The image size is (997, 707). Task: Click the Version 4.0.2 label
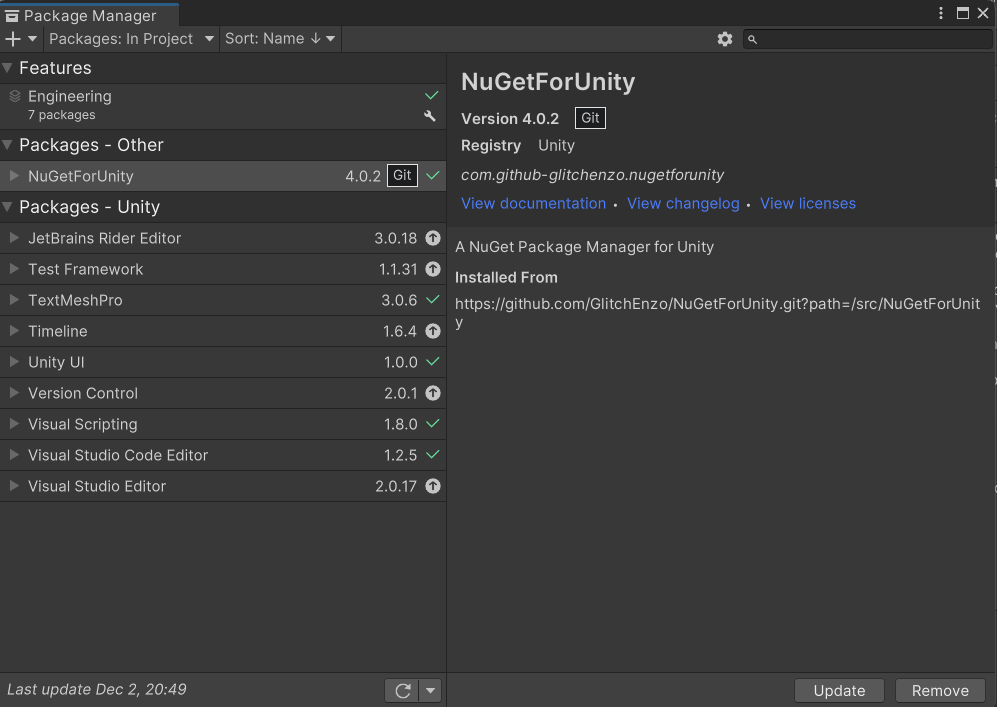(x=510, y=118)
